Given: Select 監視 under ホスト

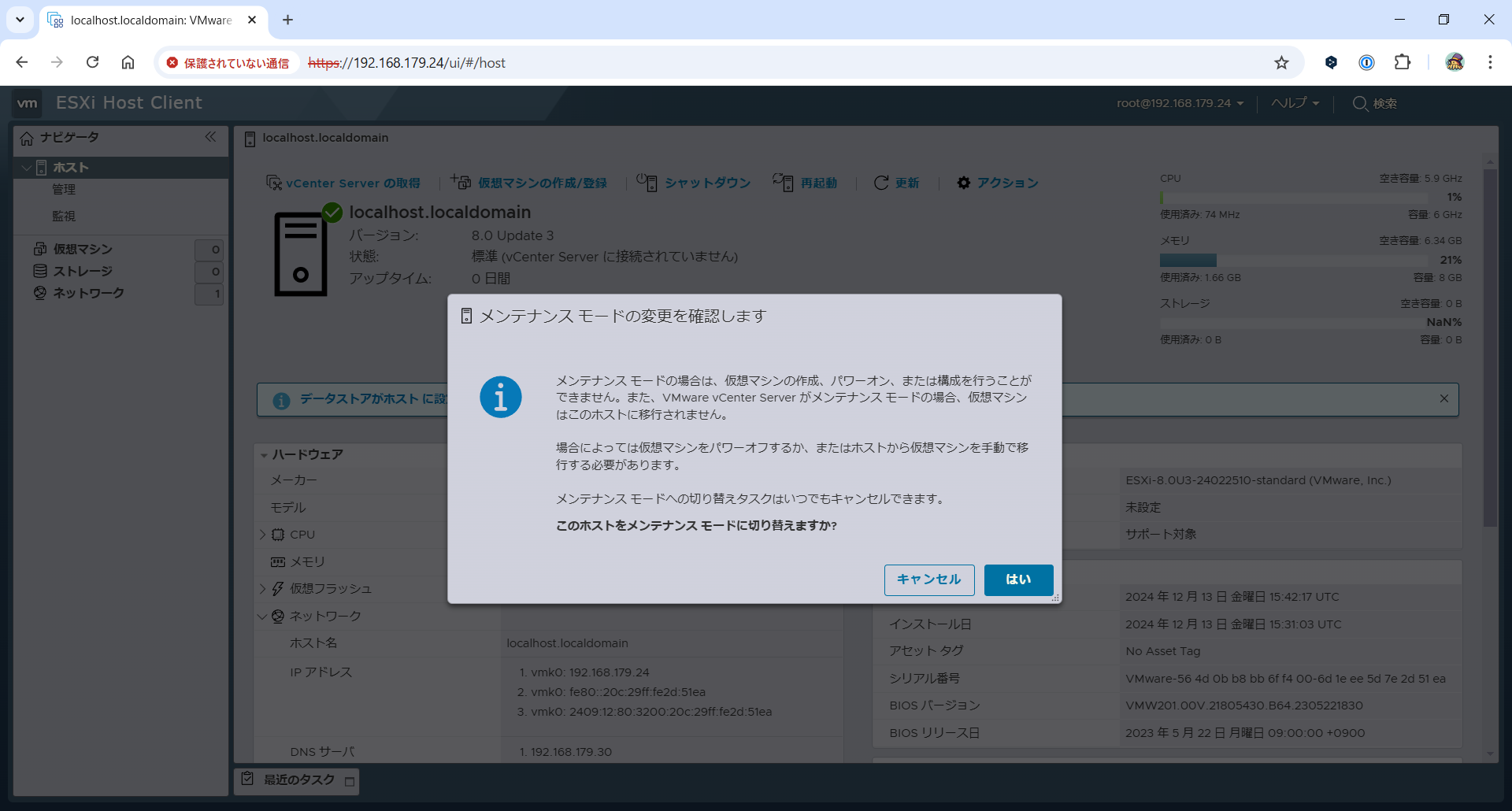Looking at the screenshot, I should pos(64,216).
